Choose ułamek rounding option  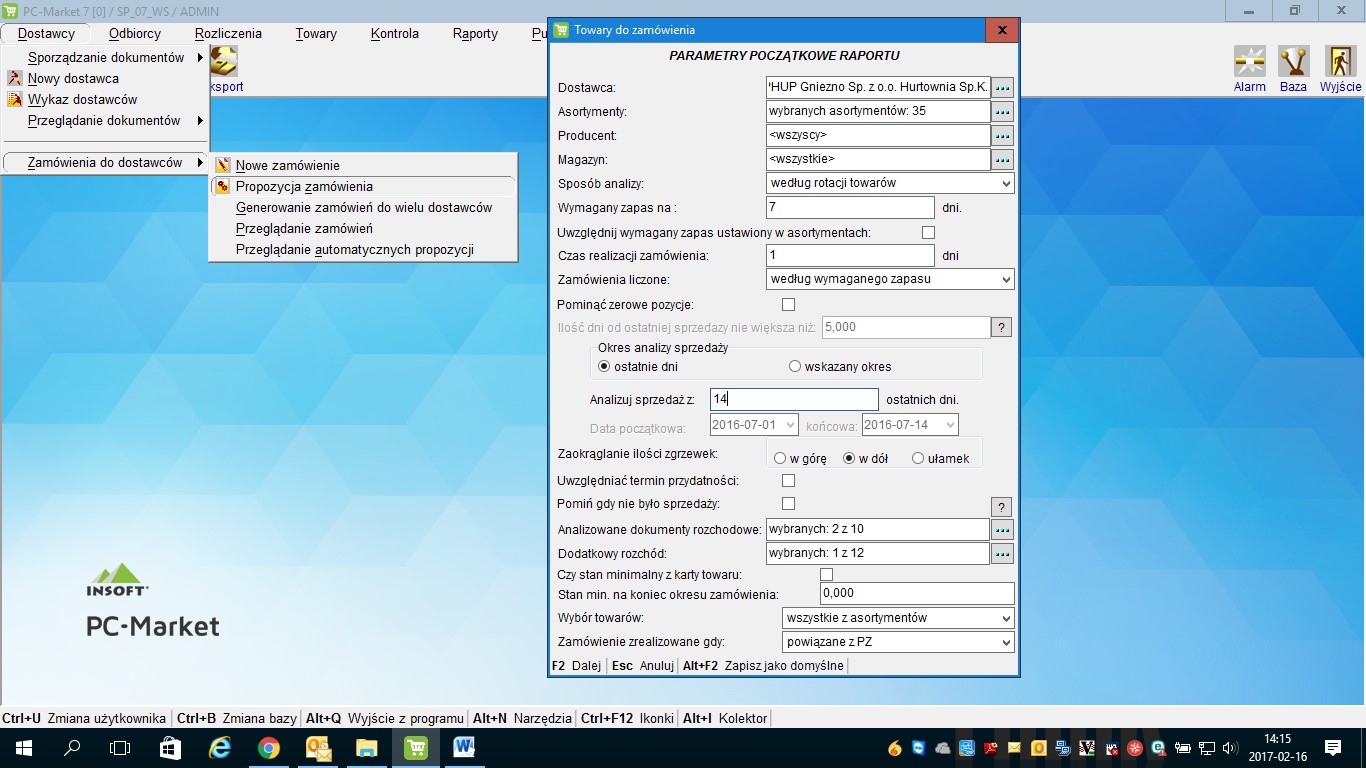click(918, 458)
